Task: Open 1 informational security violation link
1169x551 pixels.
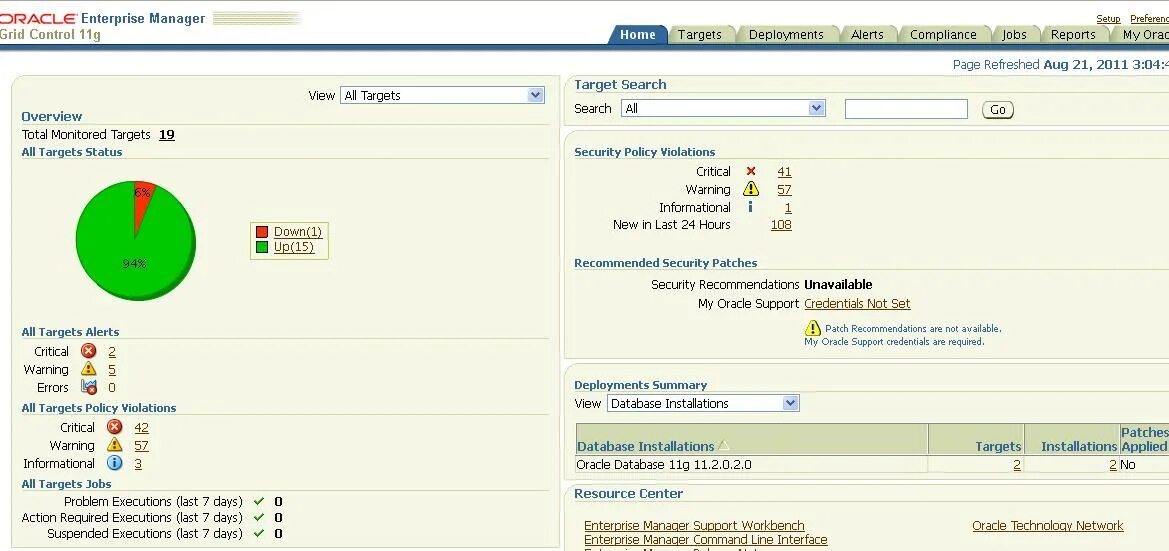Action: coord(788,207)
